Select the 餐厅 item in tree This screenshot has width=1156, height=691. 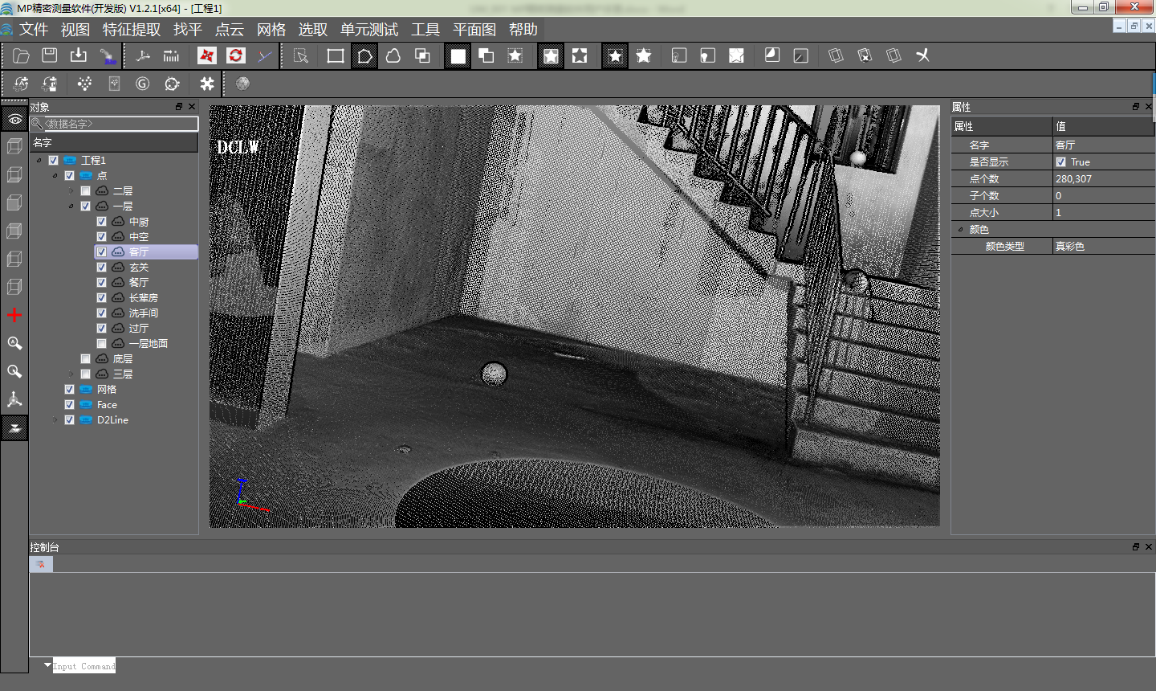click(138, 283)
